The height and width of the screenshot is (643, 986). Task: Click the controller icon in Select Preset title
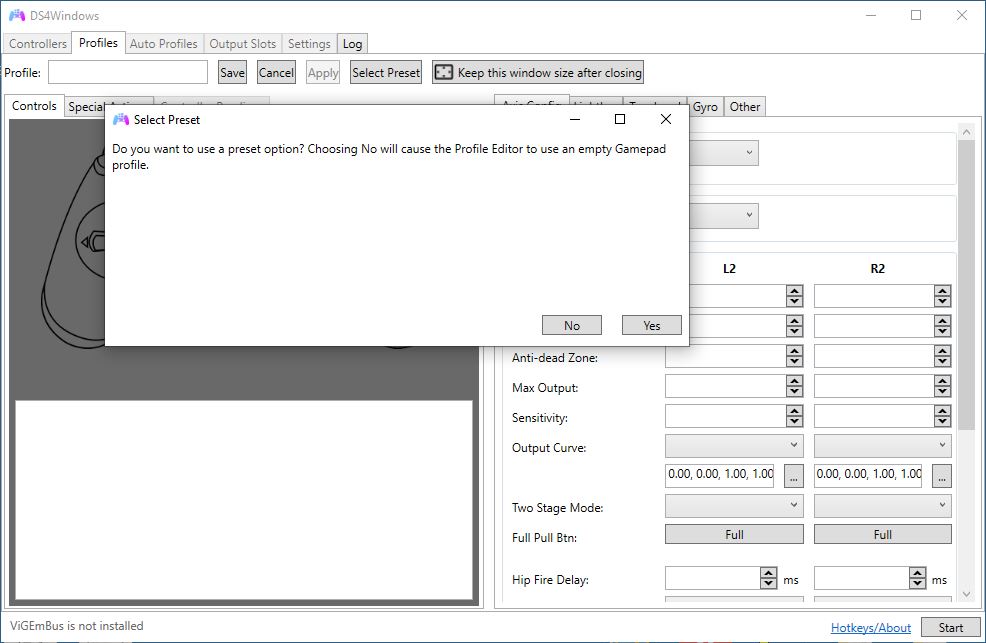121,119
